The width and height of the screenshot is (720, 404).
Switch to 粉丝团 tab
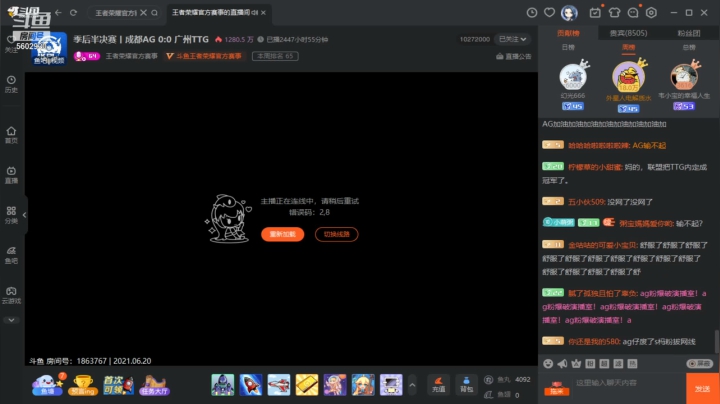click(x=689, y=33)
